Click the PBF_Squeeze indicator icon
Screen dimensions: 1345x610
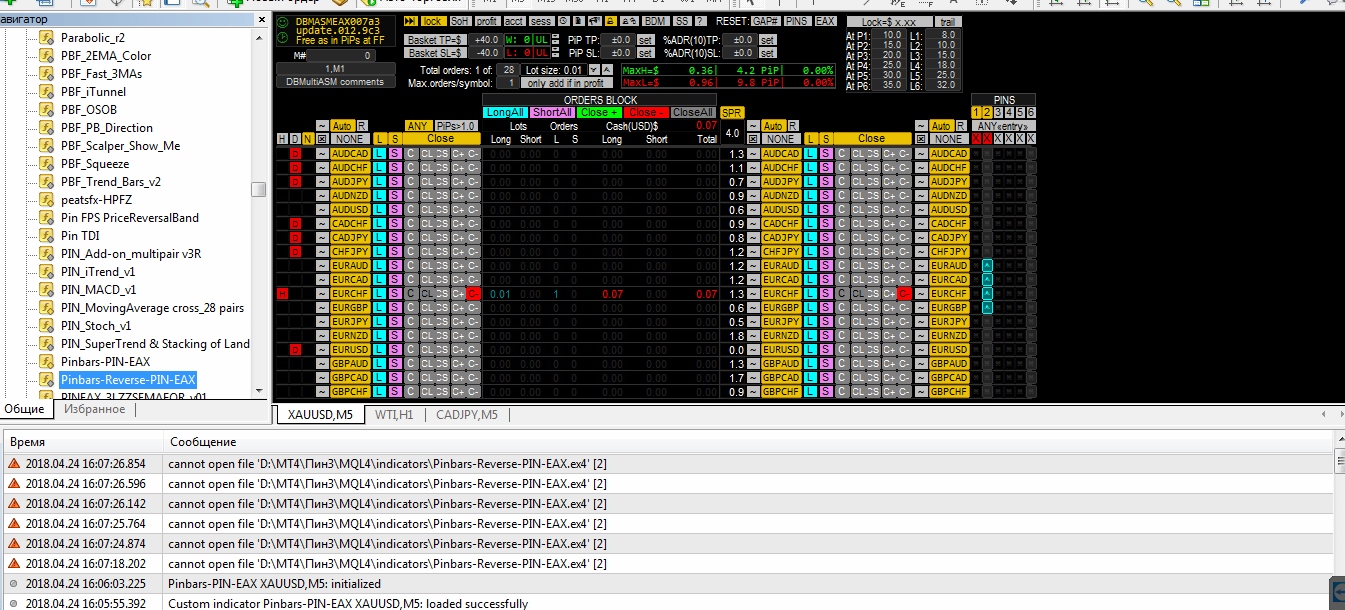point(46,164)
